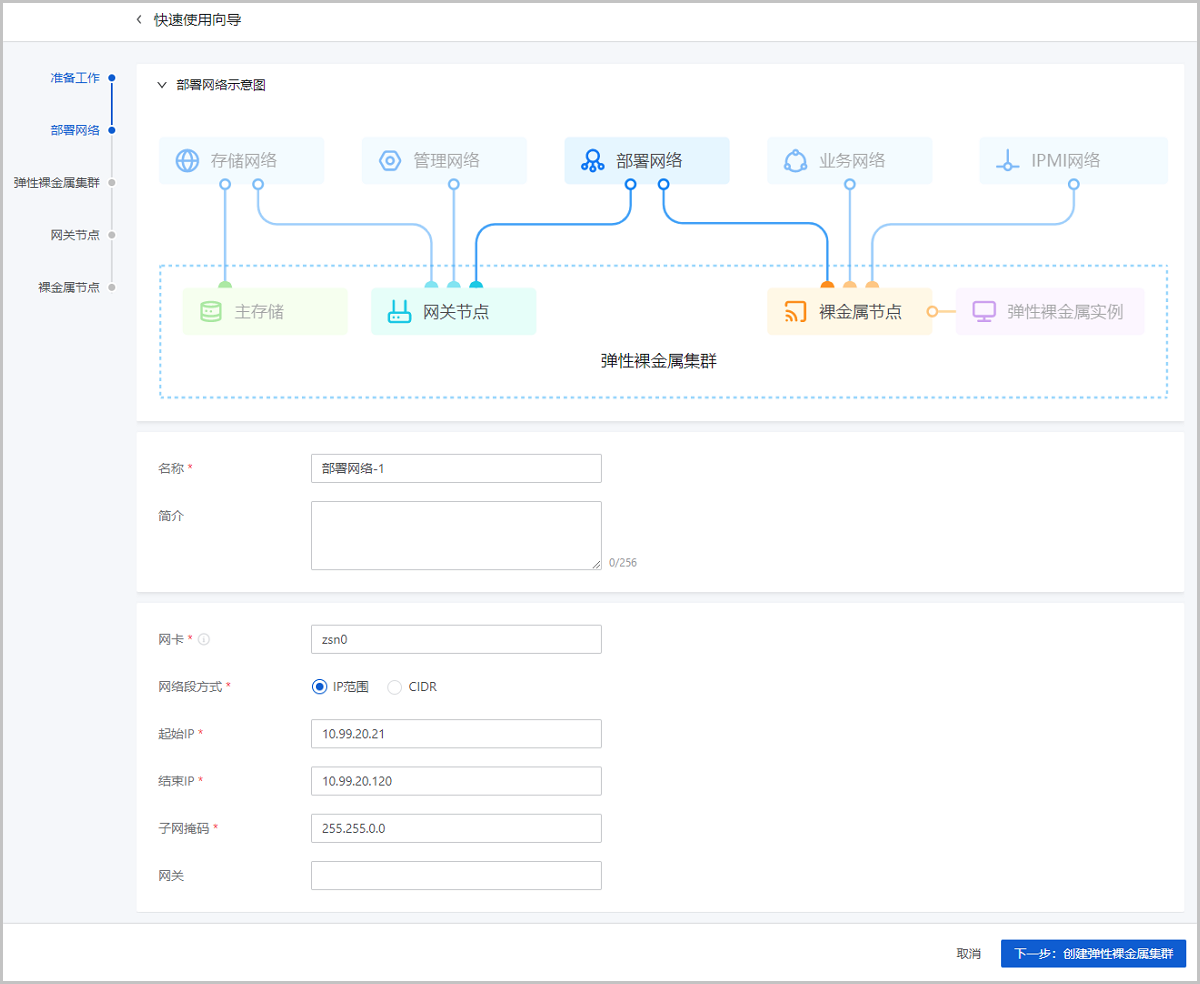Click the IPMI网络 connector icon

click(1007, 160)
